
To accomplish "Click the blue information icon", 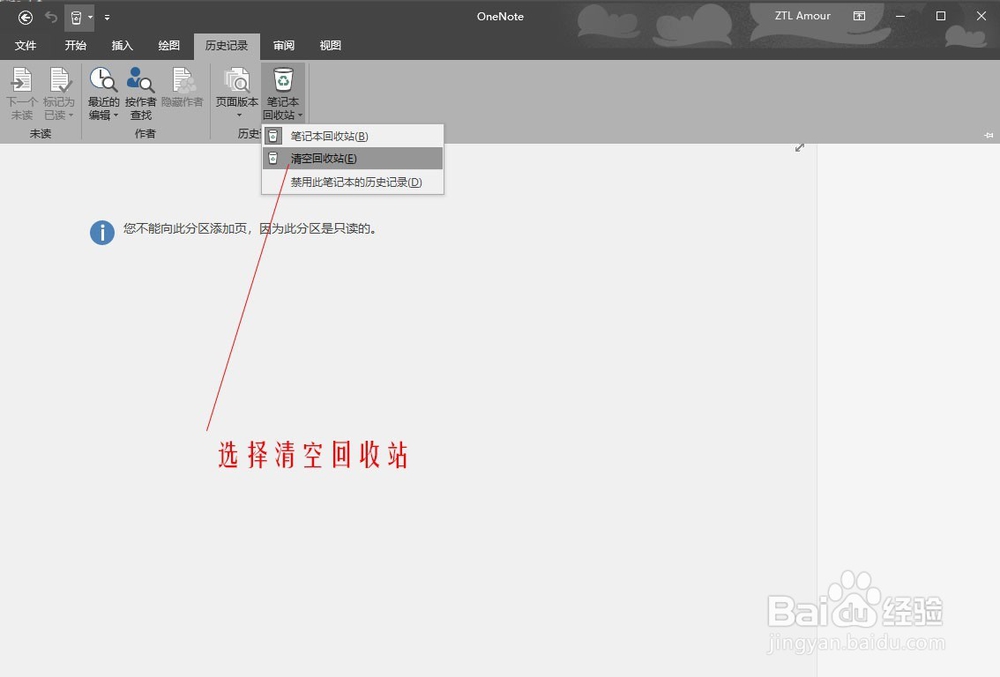I will pyautogui.click(x=102, y=233).
